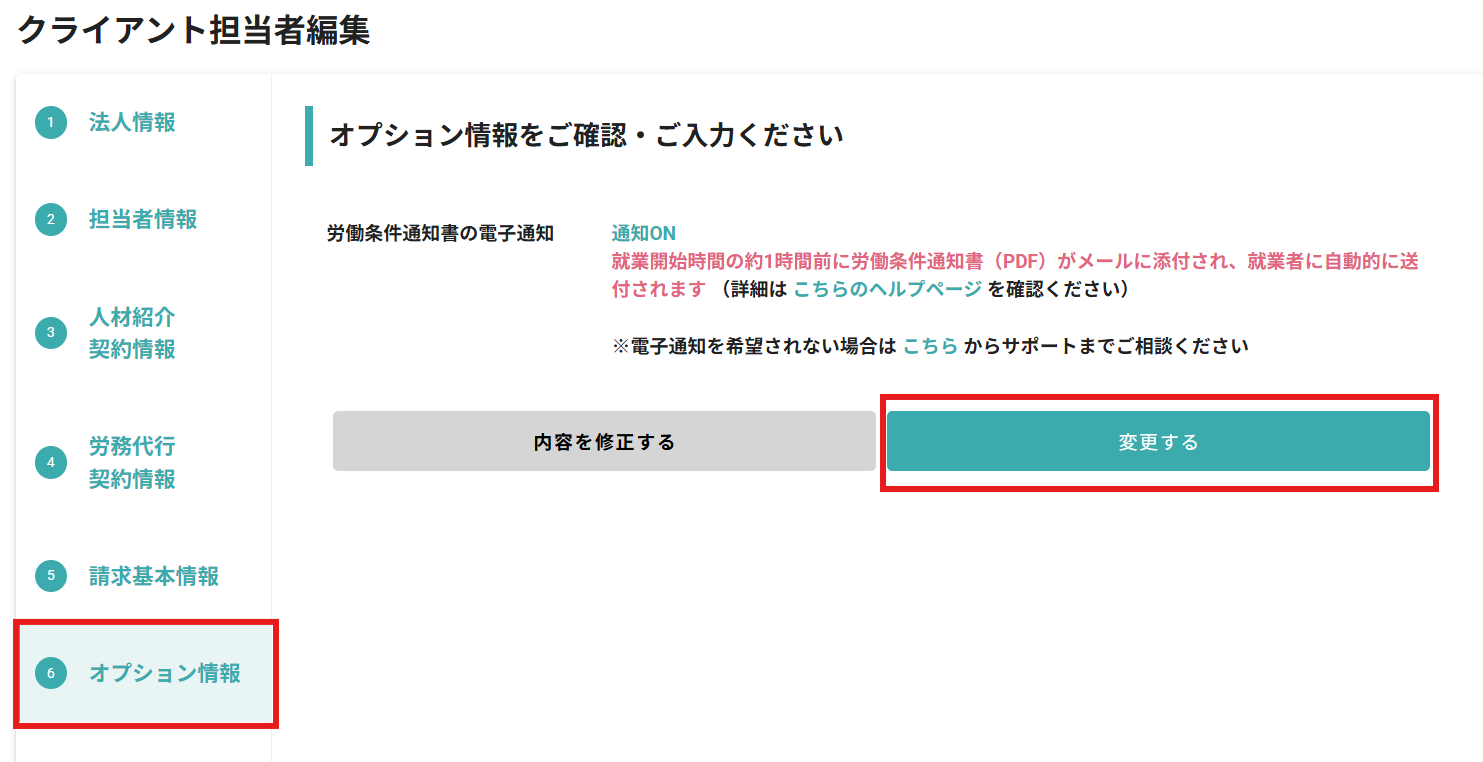Click the step 6 number badge
The image size is (1483, 762).
click(50, 673)
